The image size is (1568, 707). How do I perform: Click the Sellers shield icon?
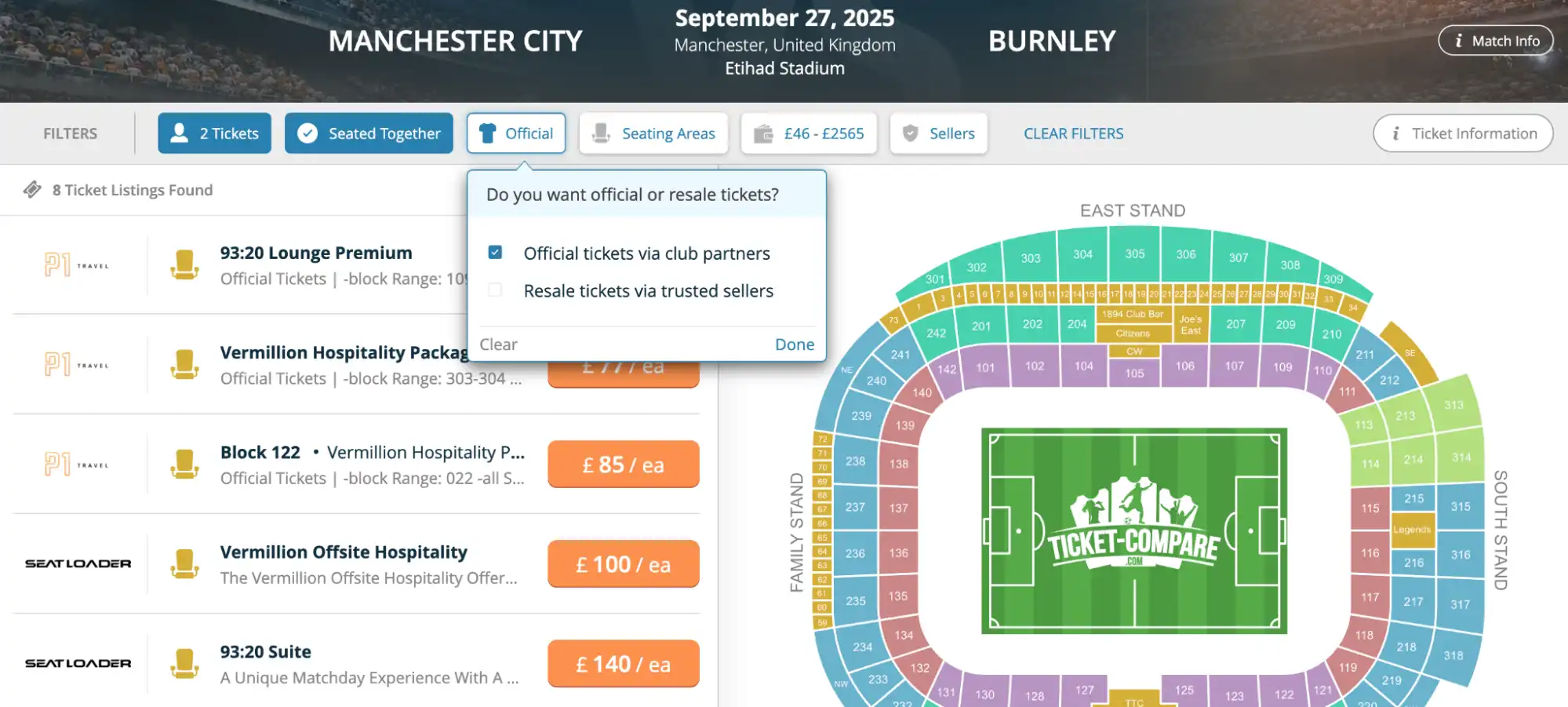pyautogui.click(x=911, y=133)
